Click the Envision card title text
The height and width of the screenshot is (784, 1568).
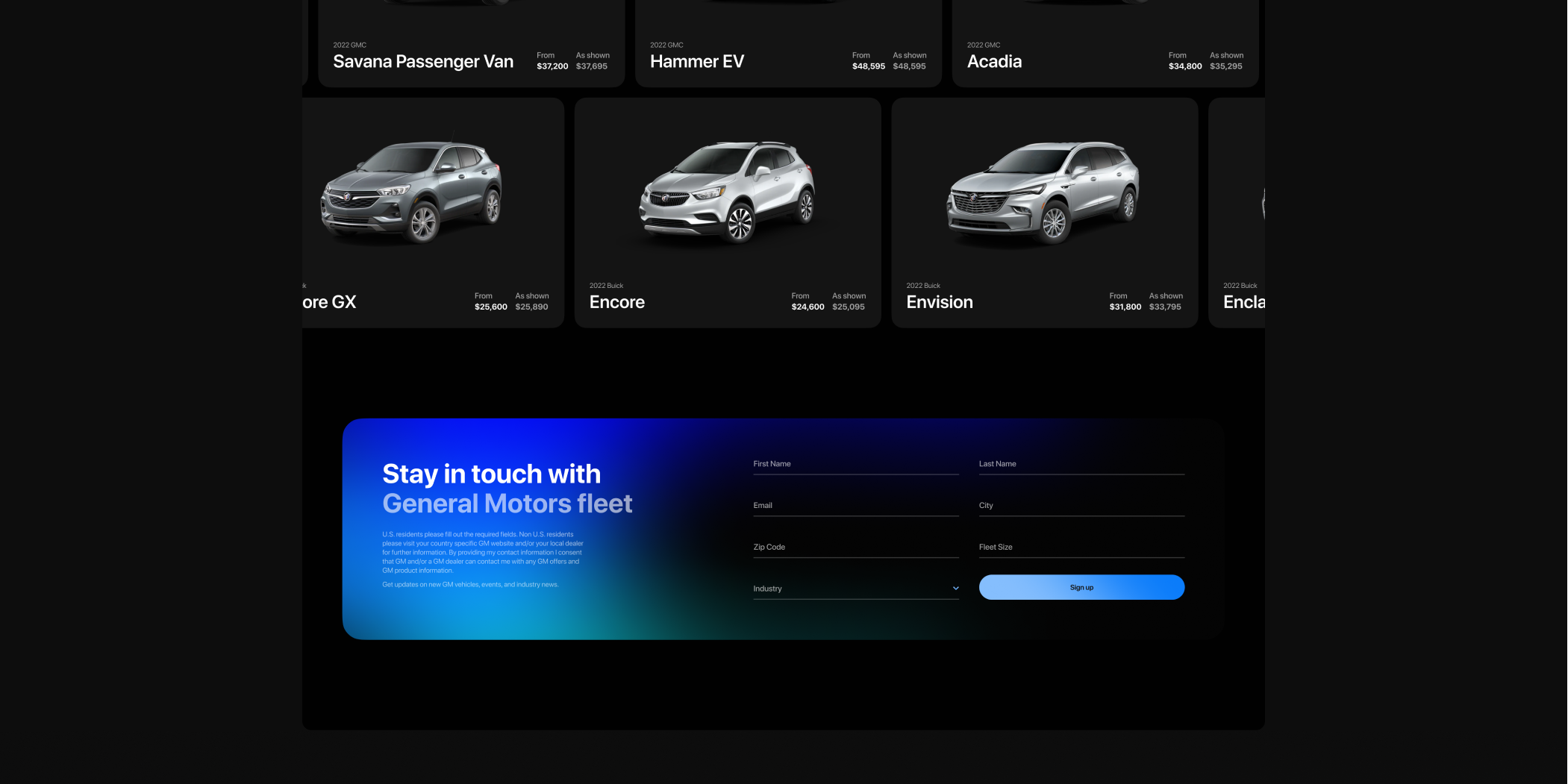click(x=940, y=302)
